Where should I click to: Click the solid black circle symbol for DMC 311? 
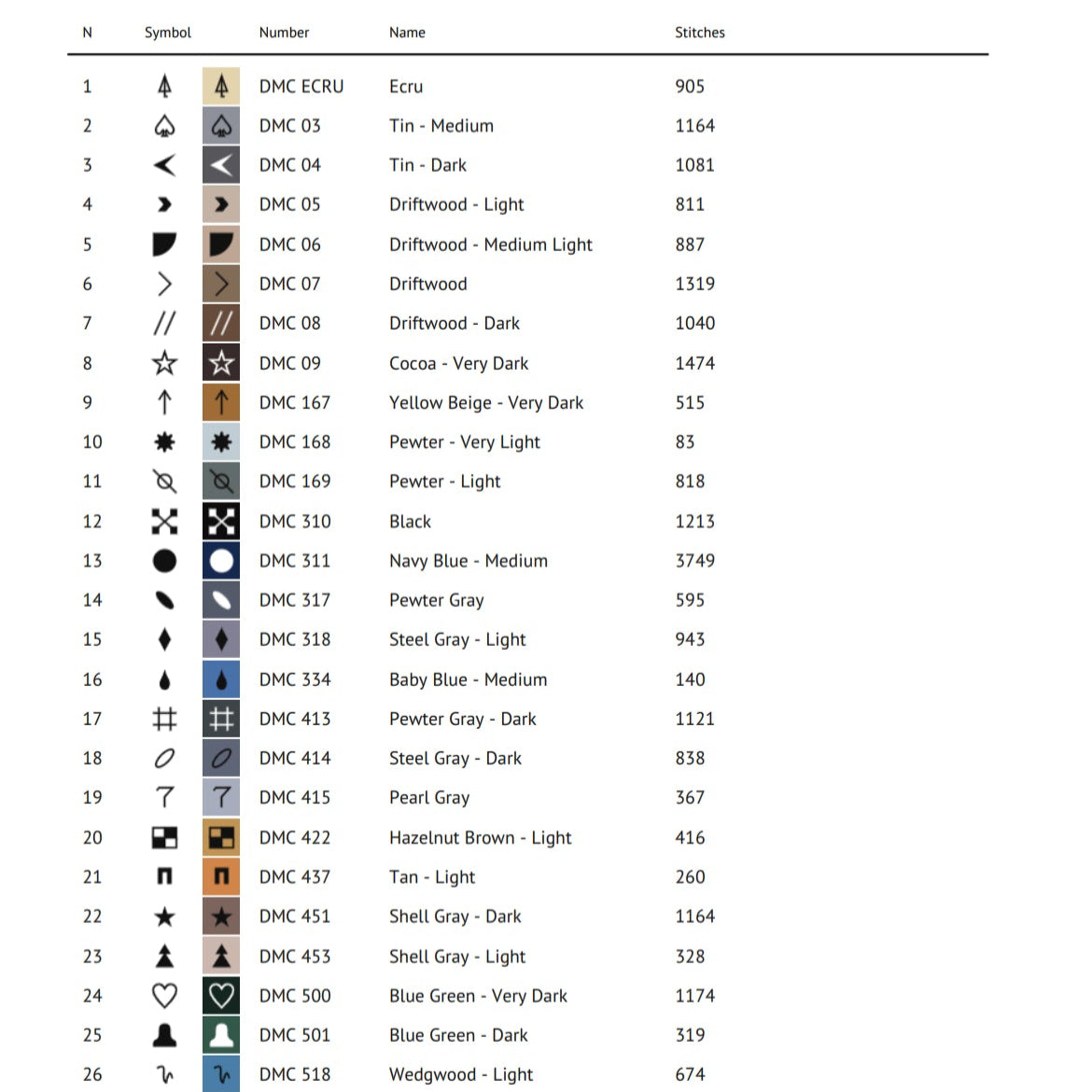coord(164,560)
